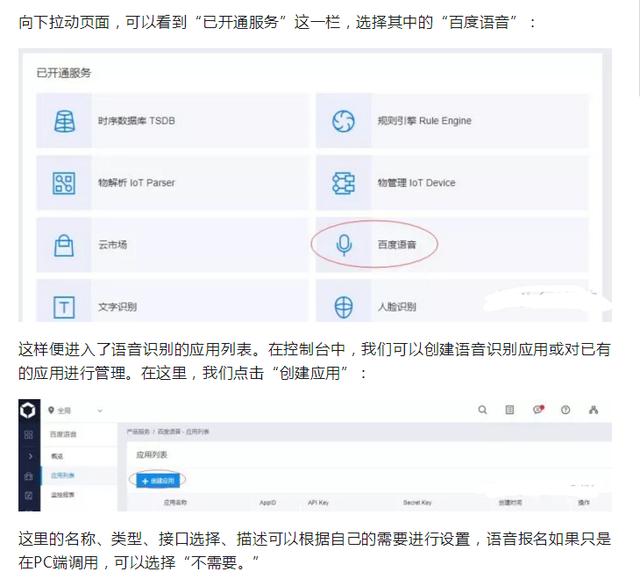The width and height of the screenshot is (640, 579).
Task: Click the 产品服务 breadcrumb link
Action: coord(138,431)
